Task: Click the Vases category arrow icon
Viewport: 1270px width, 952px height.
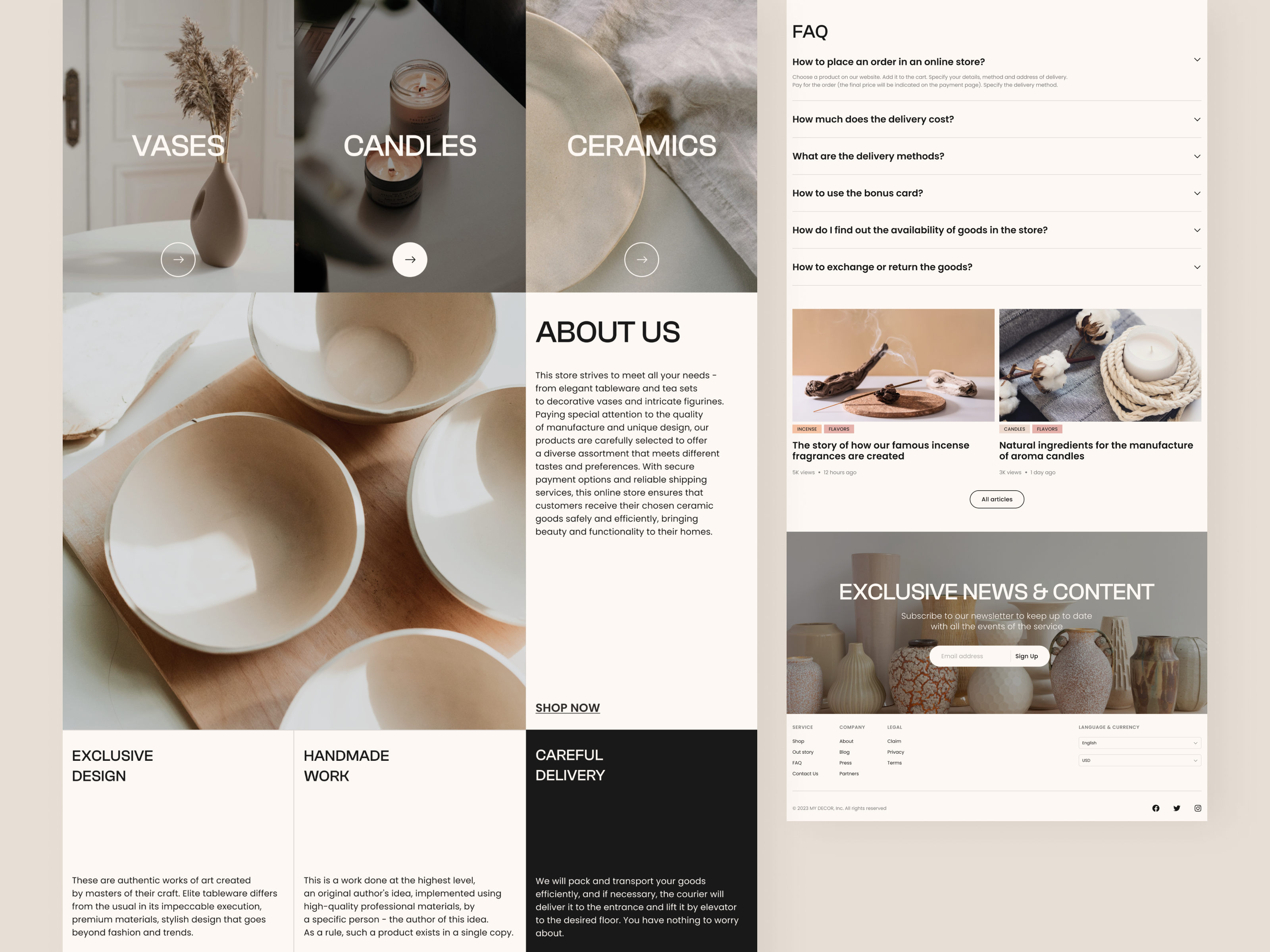Action: click(178, 259)
